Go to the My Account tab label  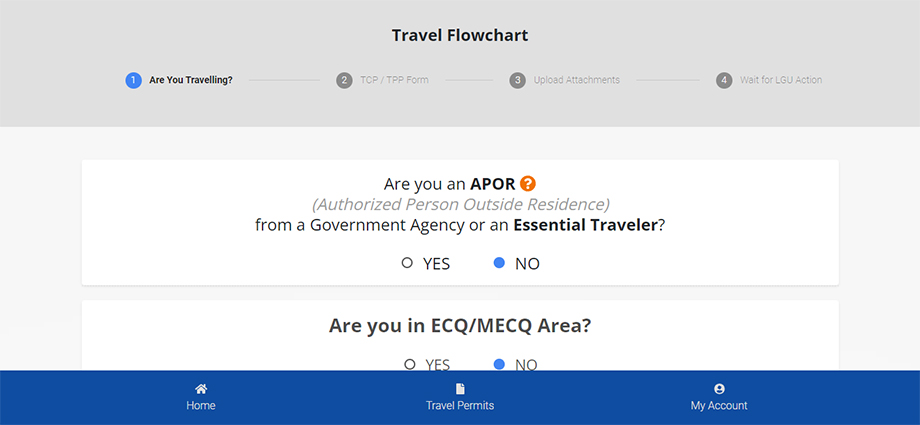[x=719, y=405]
